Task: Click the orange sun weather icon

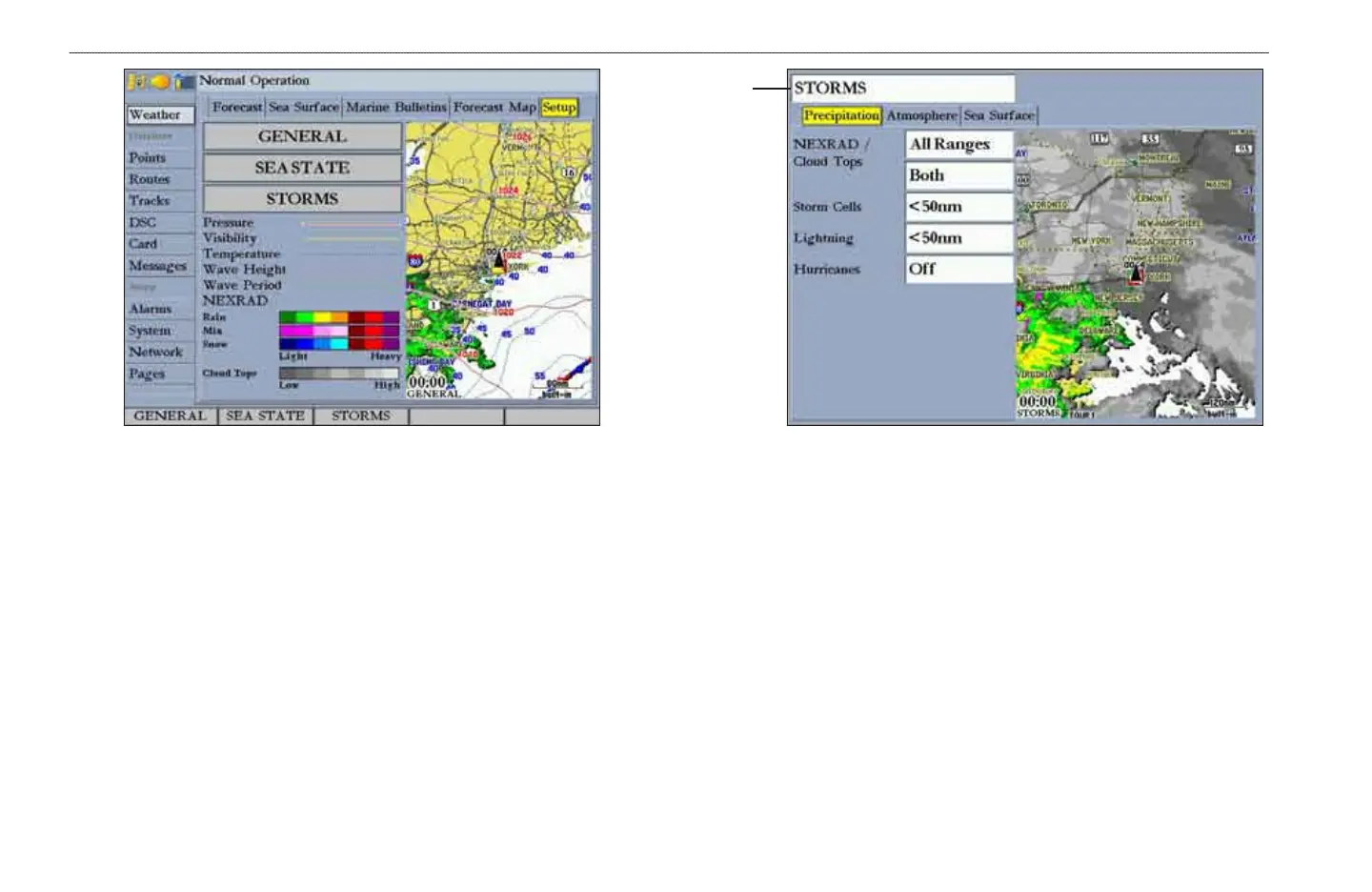Action: [160, 82]
